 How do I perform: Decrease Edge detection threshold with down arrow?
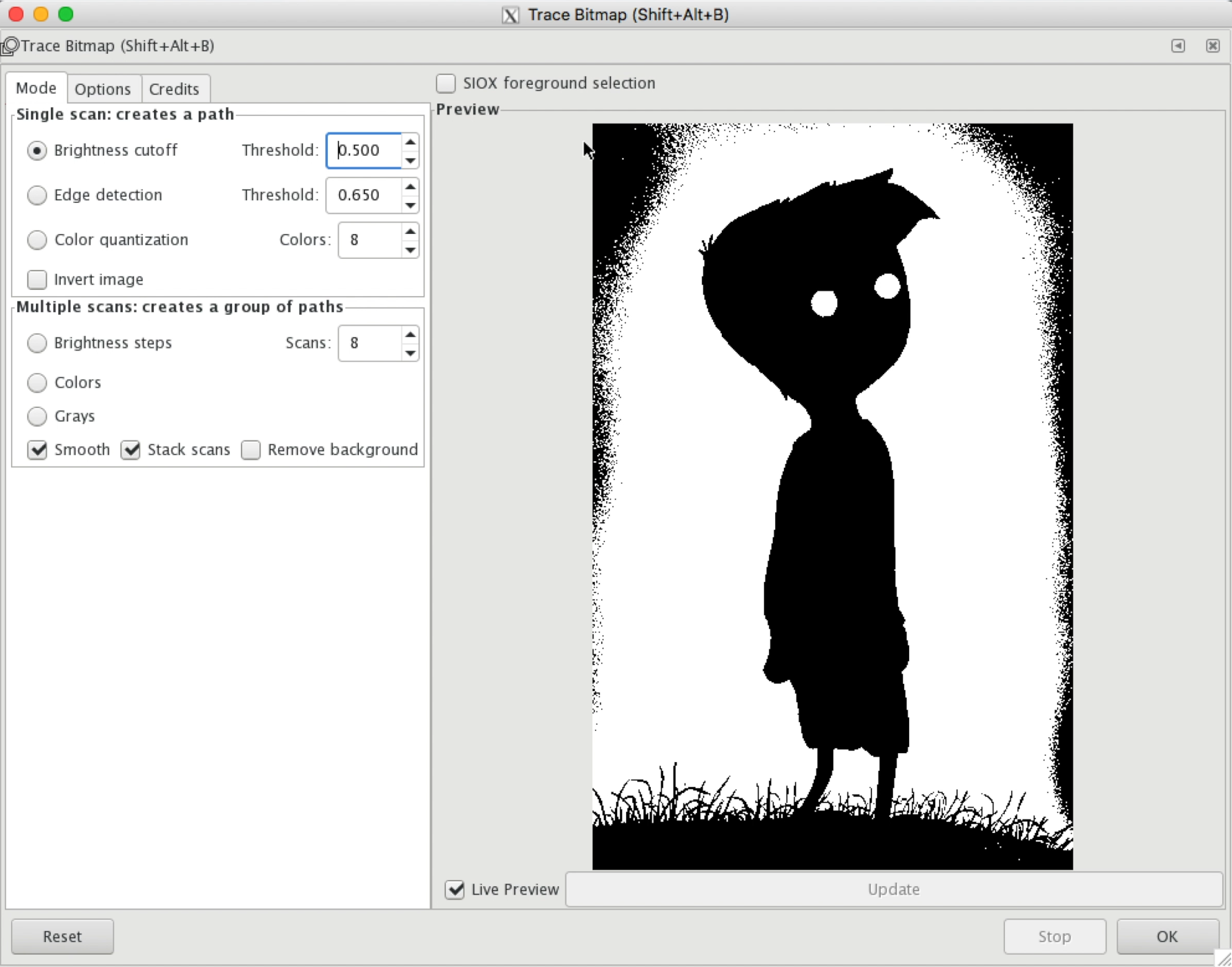411,204
